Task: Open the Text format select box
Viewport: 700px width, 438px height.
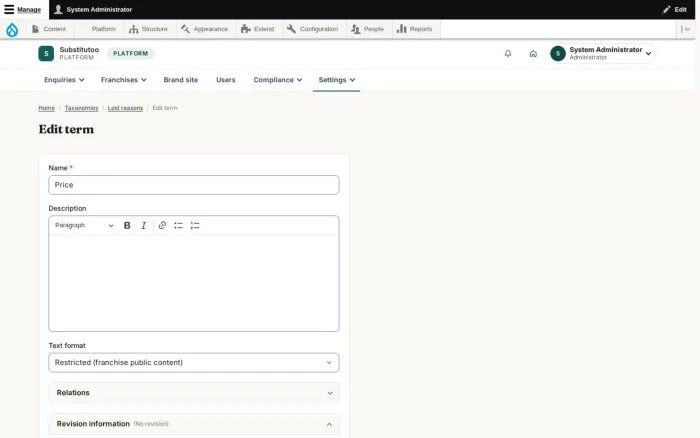Action: [194, 363]
